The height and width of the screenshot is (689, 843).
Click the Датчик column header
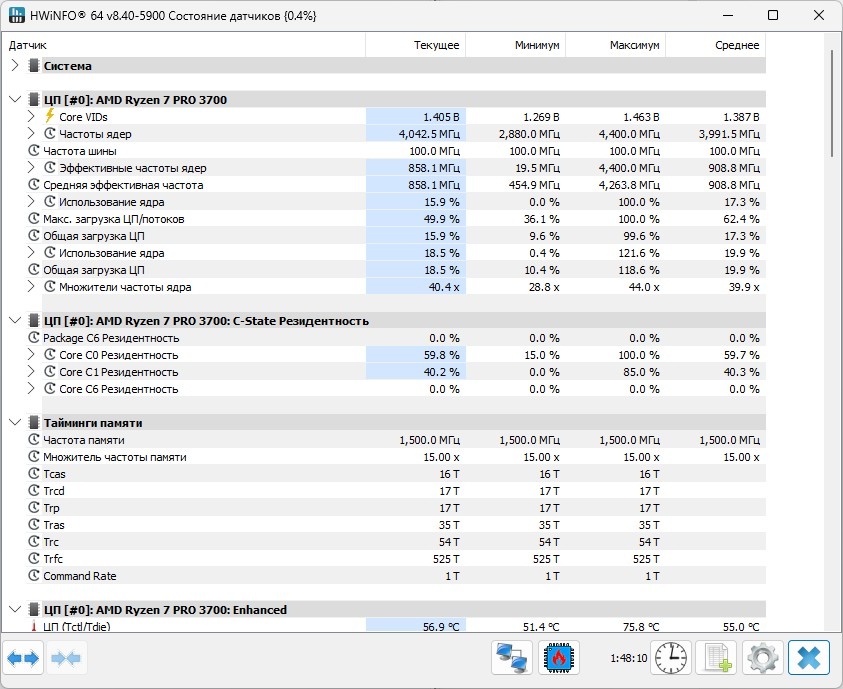click(183, 45)
